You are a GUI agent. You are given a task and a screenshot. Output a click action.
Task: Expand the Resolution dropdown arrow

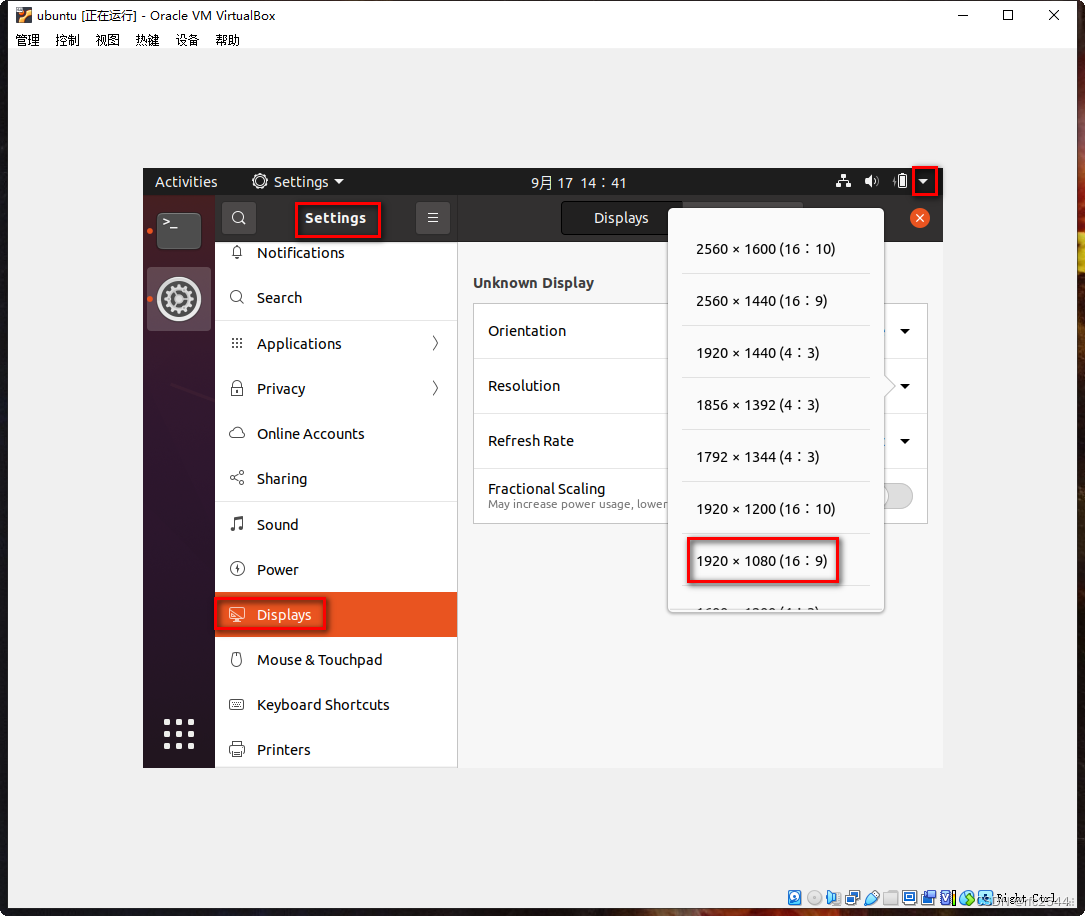click(904, 386)
